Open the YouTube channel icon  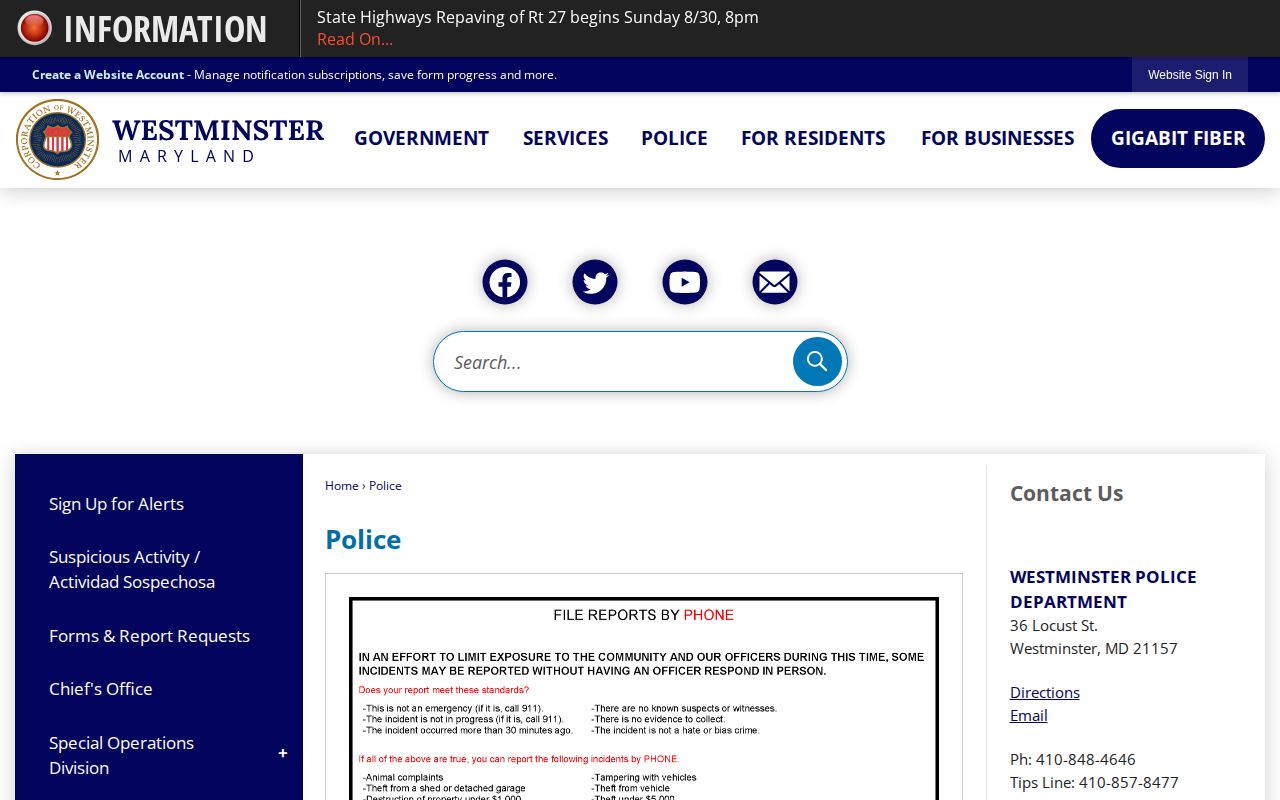pos(685,282)
